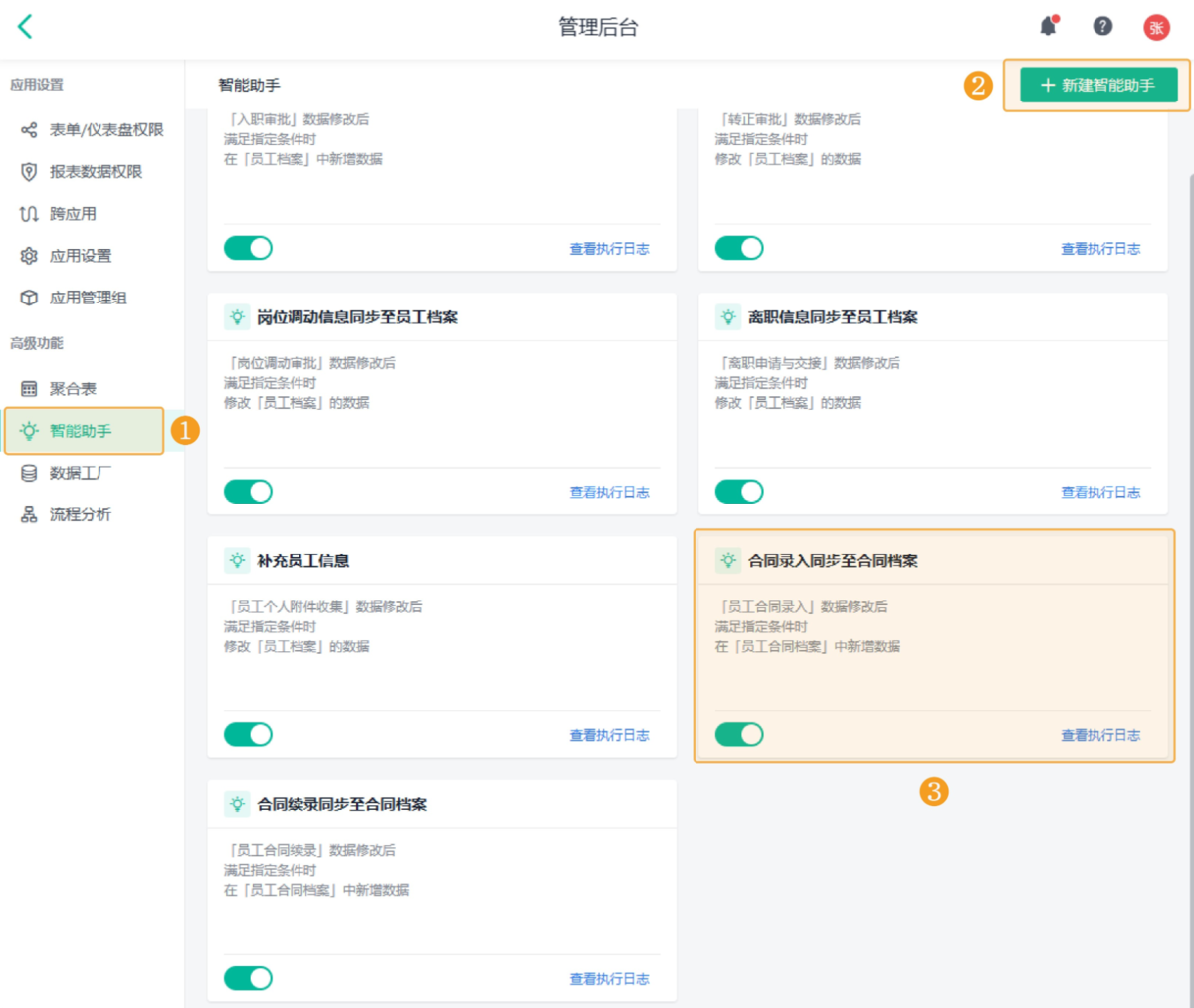
Task: Click the 跨应用 sidebar item
Action: (x=73, y=214)
